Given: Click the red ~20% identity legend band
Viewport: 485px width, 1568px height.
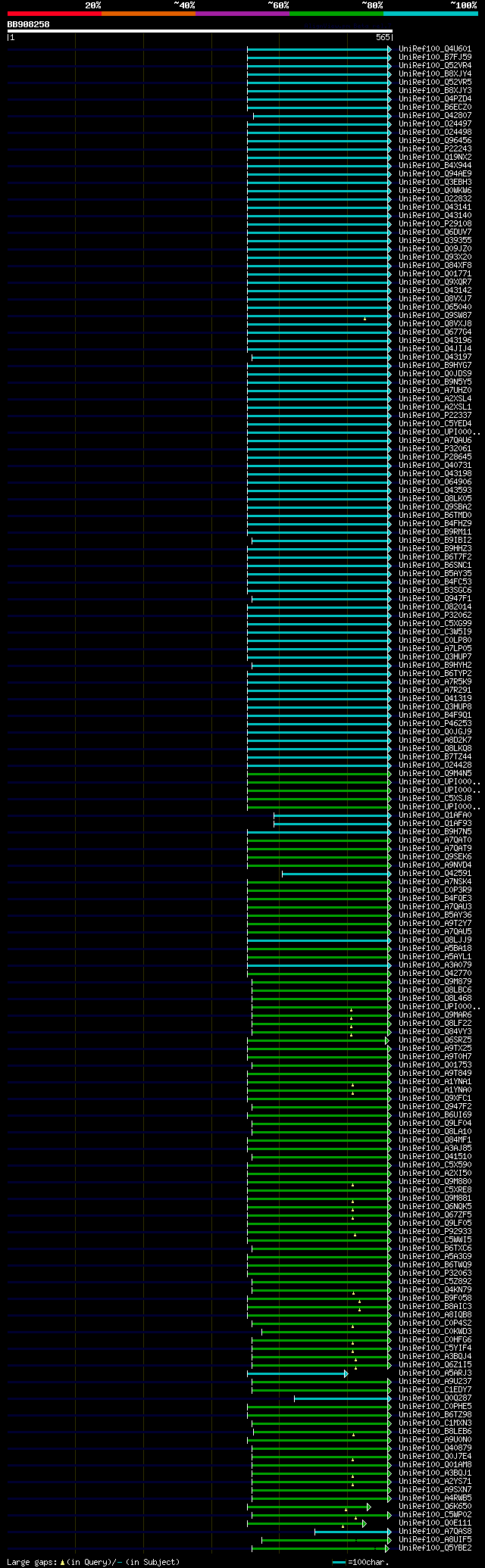Looking at the screenshot, I should pos(54,14).
